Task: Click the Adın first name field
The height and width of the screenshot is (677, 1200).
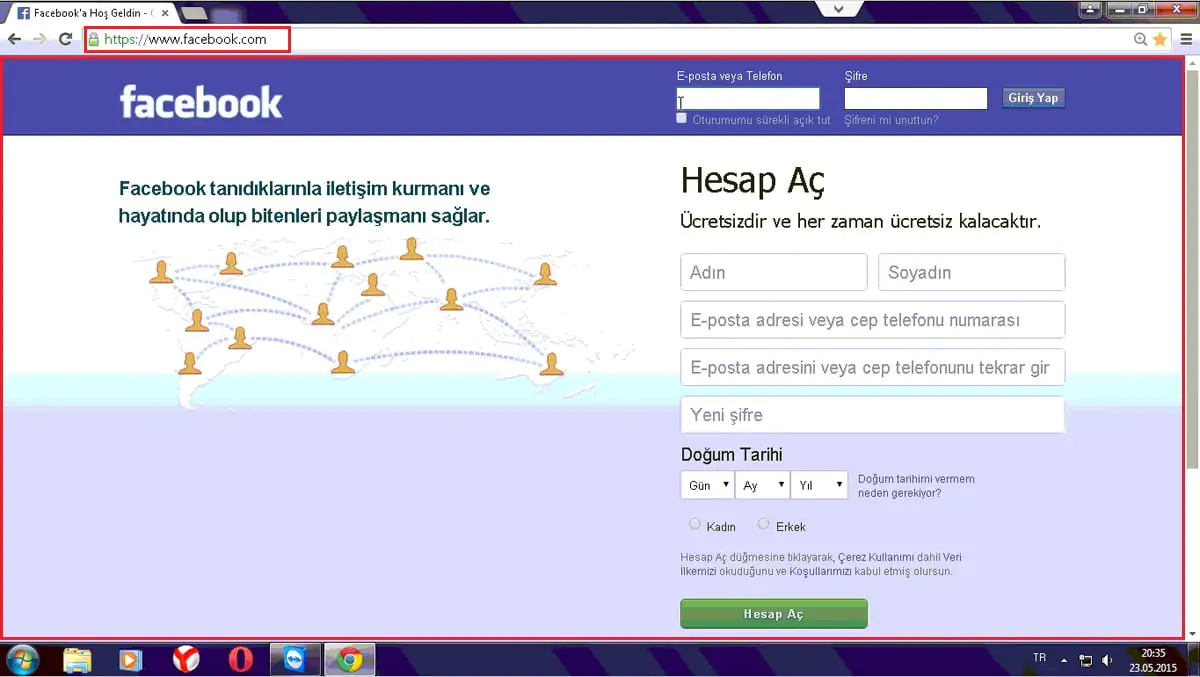Action: click(774, 272)
